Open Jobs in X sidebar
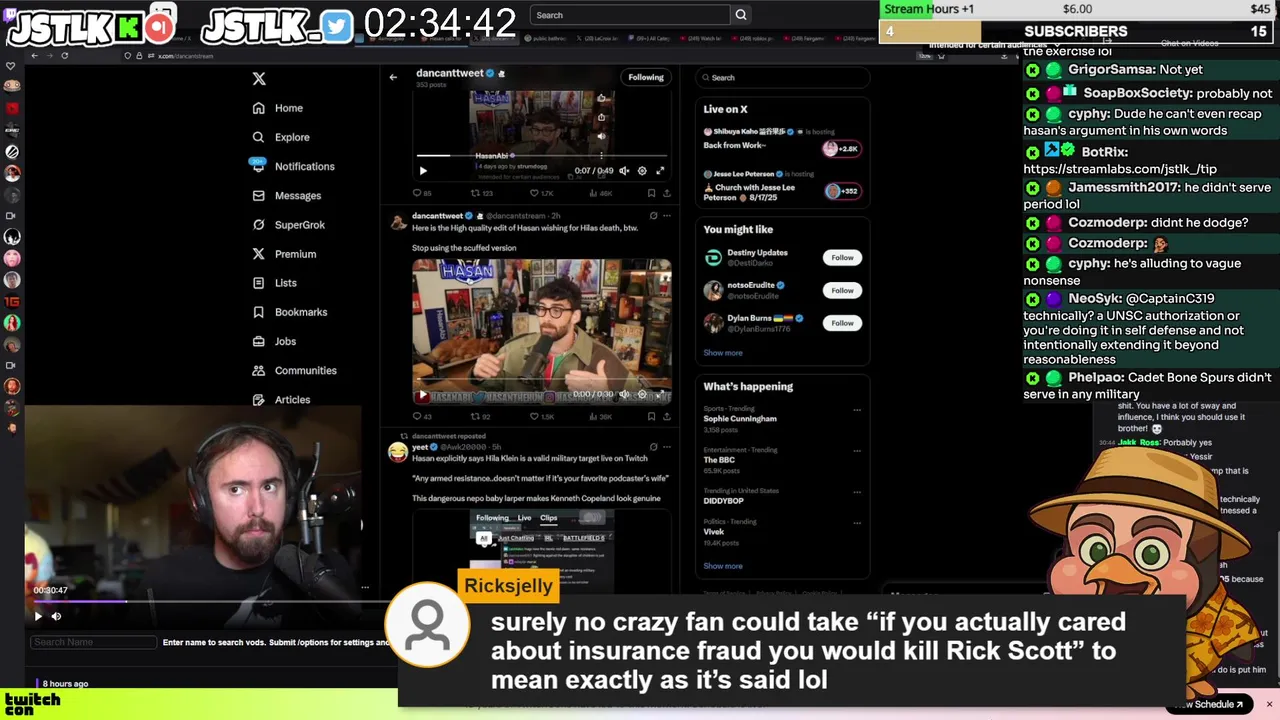 click(x=274, y=341)
